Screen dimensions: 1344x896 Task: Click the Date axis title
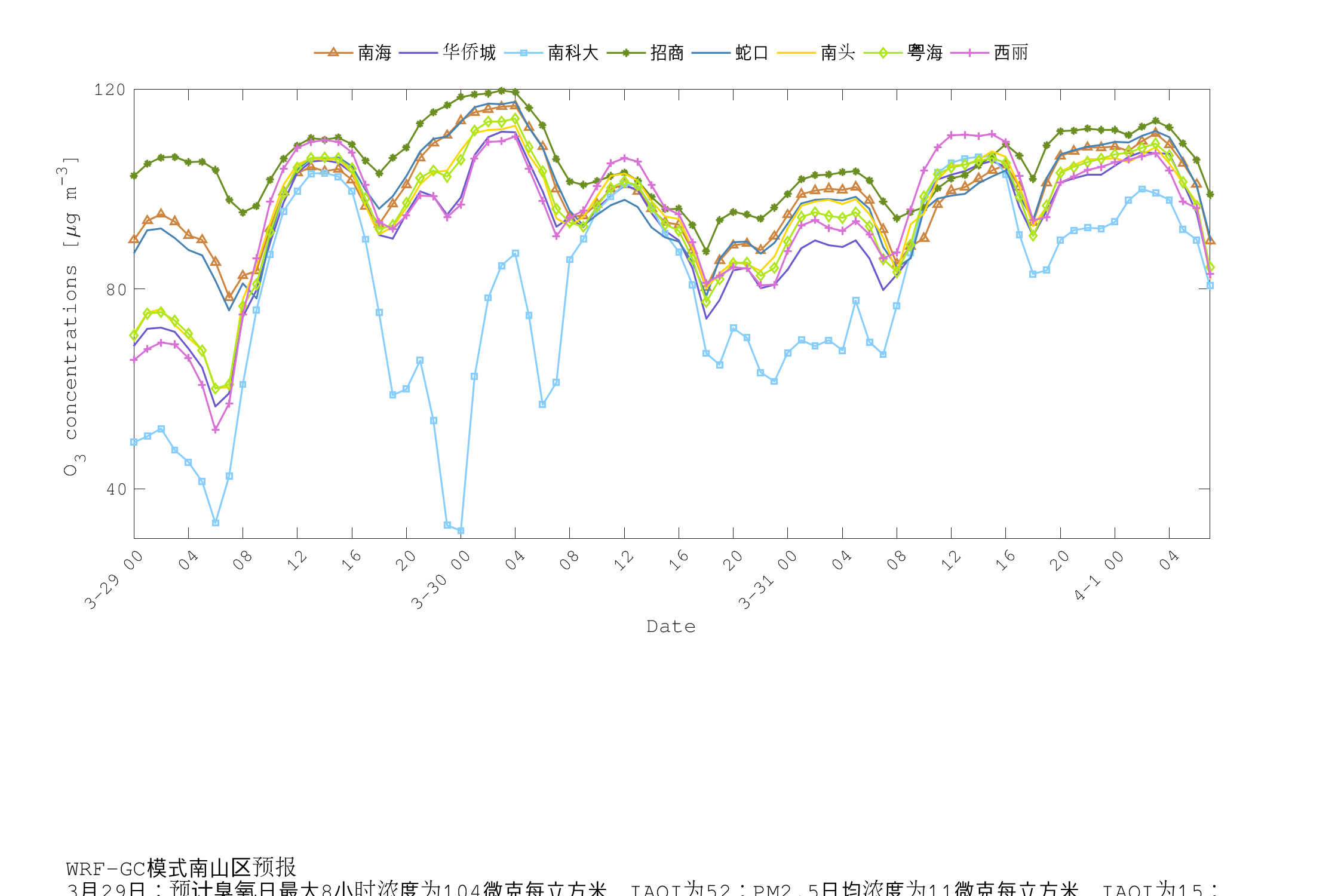pos(671,626)
